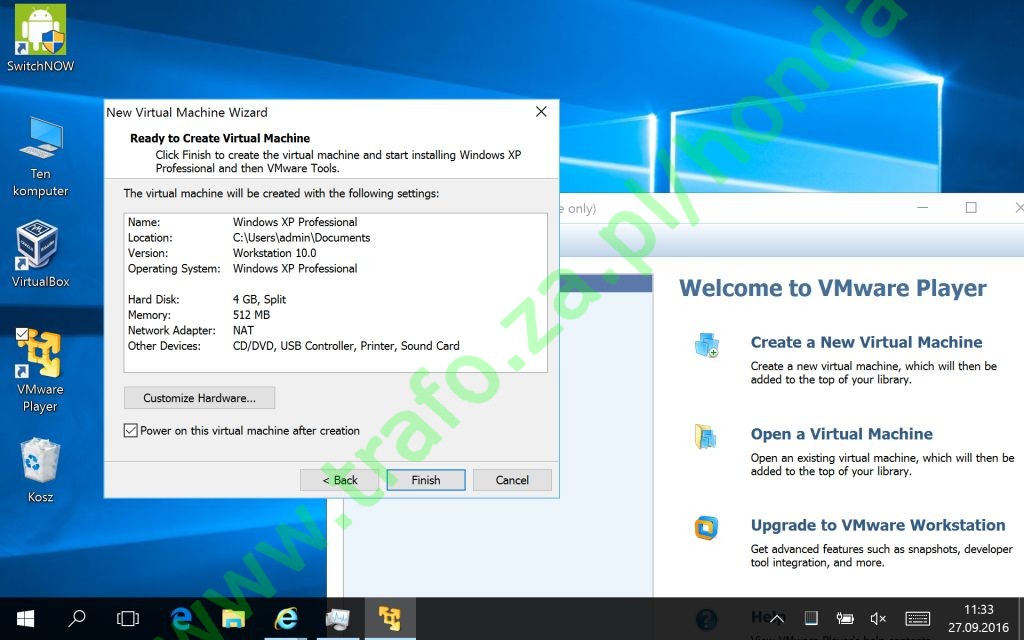This screenshot has height=640, width=1024.
Task: Click the Location value C:\Users\admin\Documents
Action: point(301,238)
